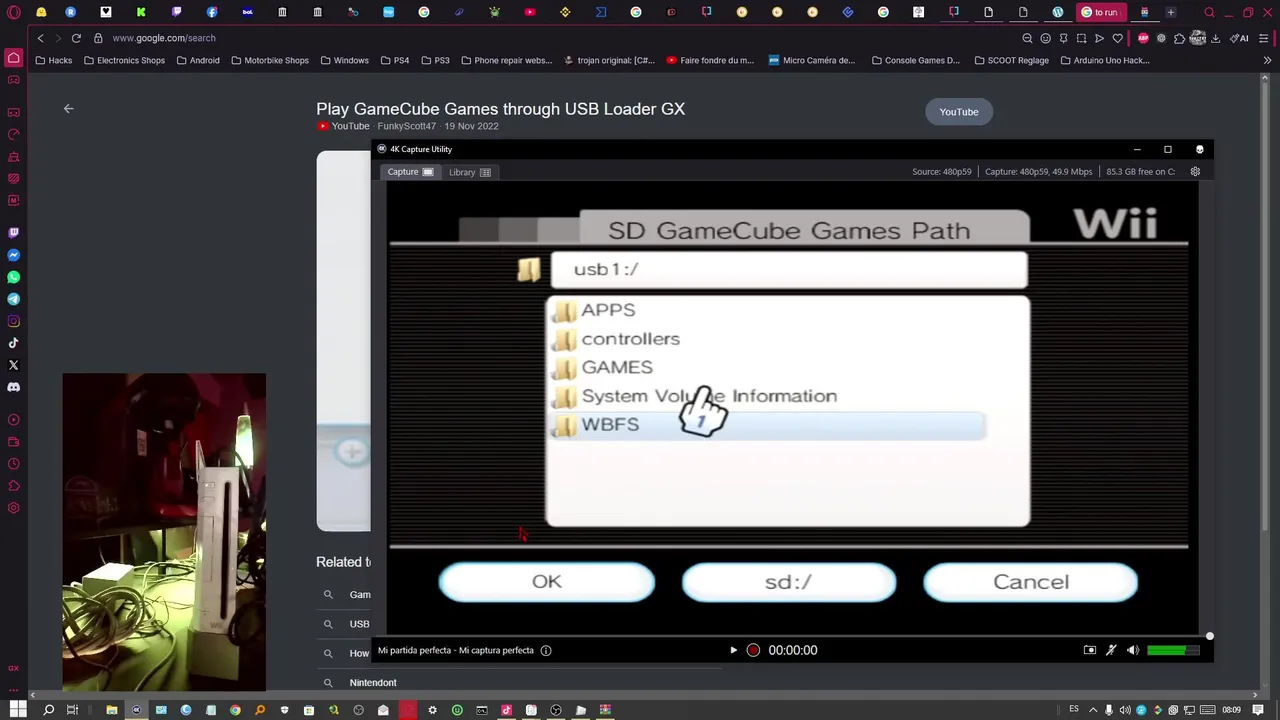The height and width of the screenshot is (720, 1280).
Task: Open the Electronics Shops bookmark folder
Action: point(124,60)
